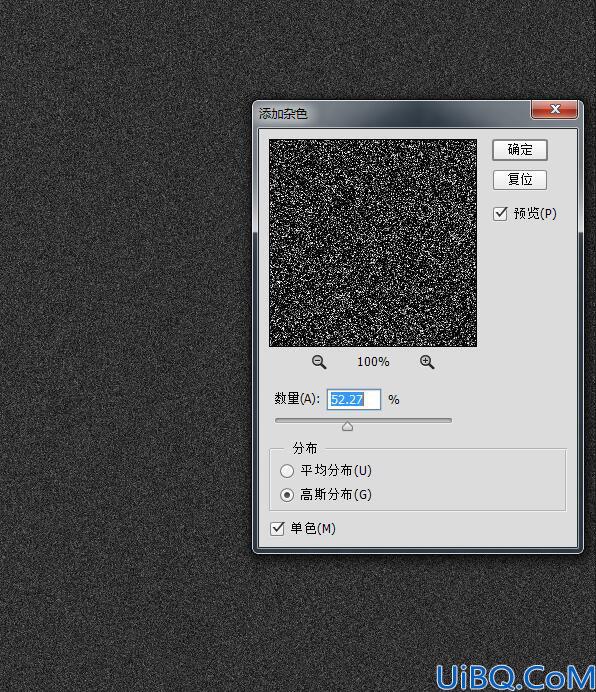The image size is (596, 692).
Task: Close the Add Noise (添加杂色) dialog
Action: pos(555,109)
